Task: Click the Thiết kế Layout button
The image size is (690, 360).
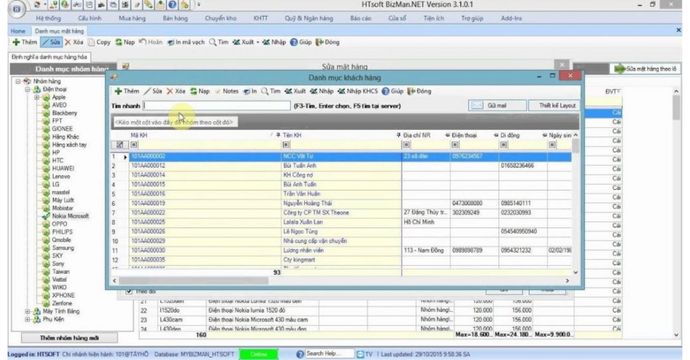Action: pos(554,106)
